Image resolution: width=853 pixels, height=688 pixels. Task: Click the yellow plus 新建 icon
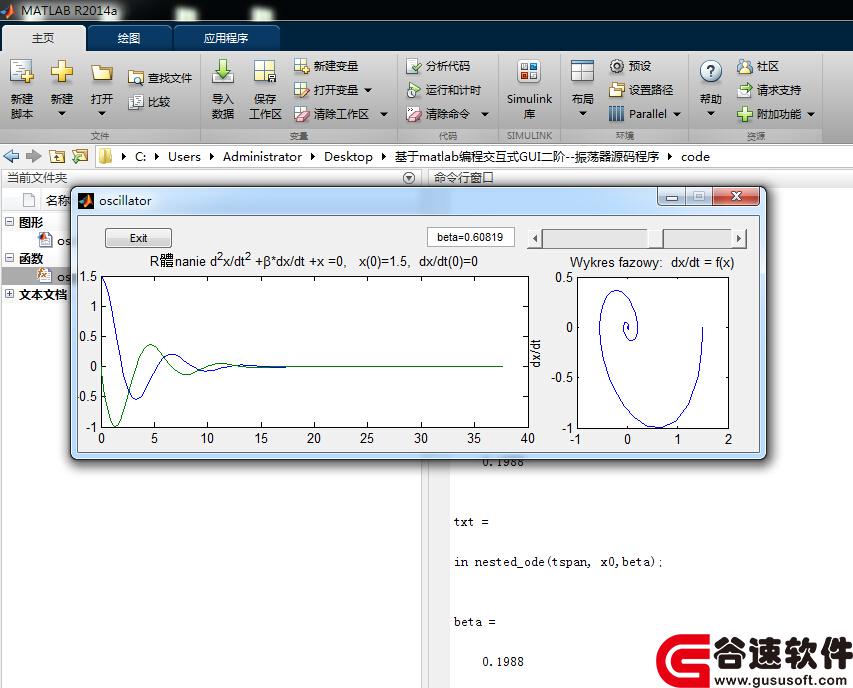point(61,72)
